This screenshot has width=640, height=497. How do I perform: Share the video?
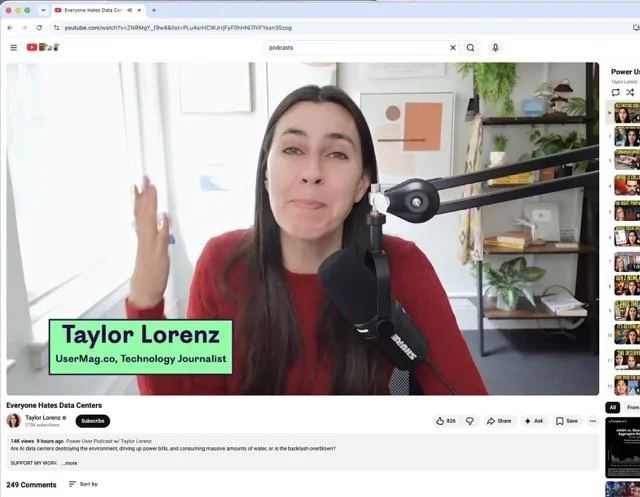(x=499, y=421)
